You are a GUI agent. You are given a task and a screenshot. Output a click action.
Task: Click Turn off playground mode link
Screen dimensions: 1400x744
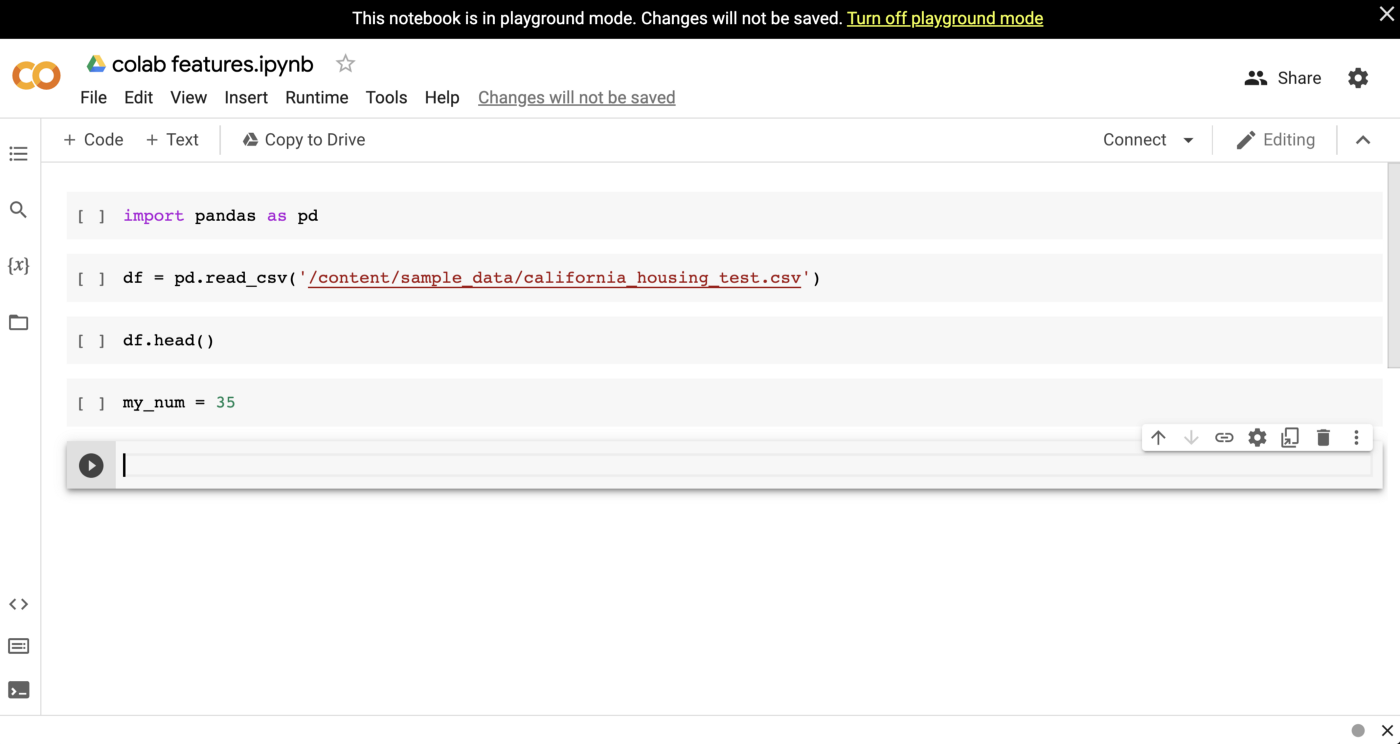[945, 18]
